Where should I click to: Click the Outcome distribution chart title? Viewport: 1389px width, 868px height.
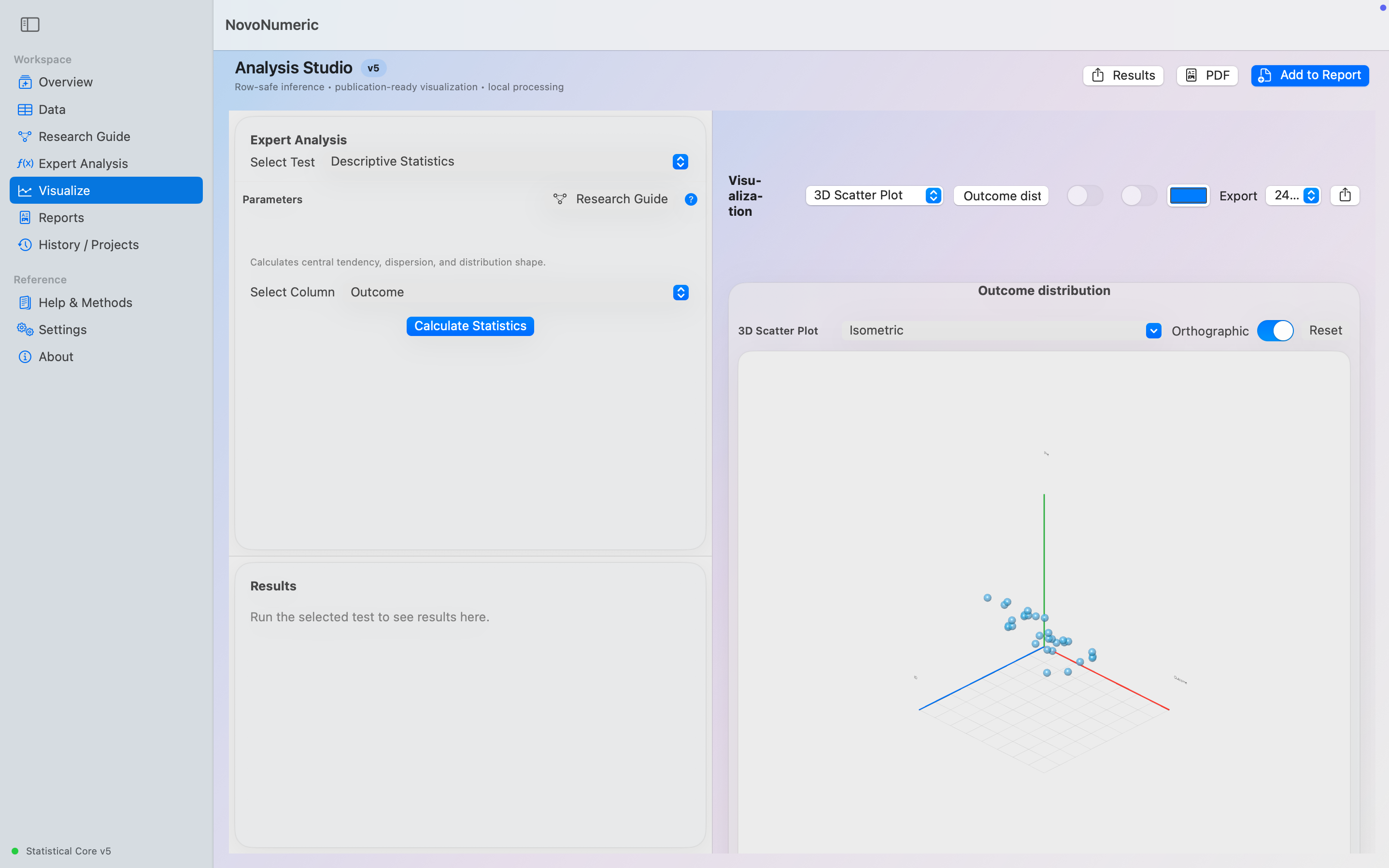point(1044,291)
